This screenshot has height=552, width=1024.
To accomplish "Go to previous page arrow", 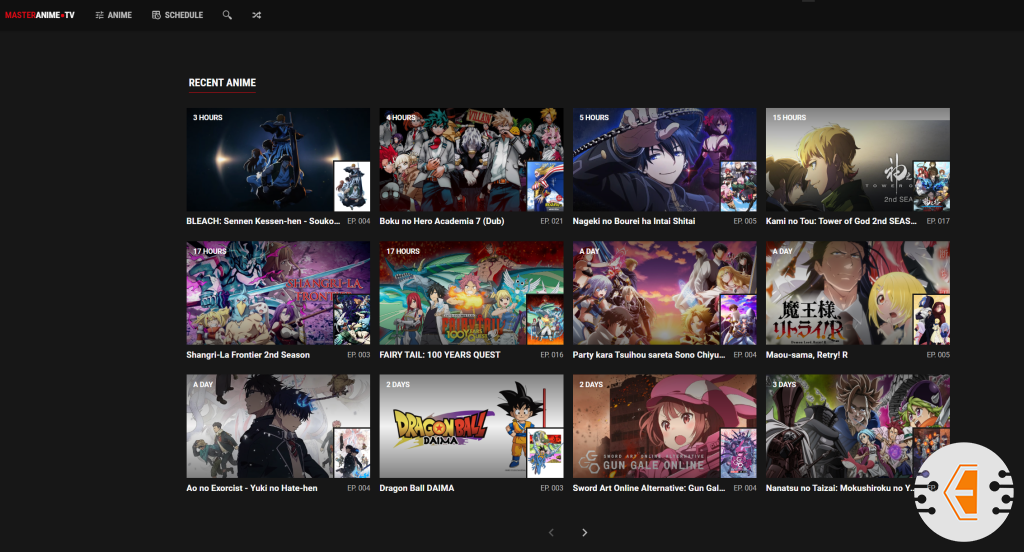I will (551, 533).
